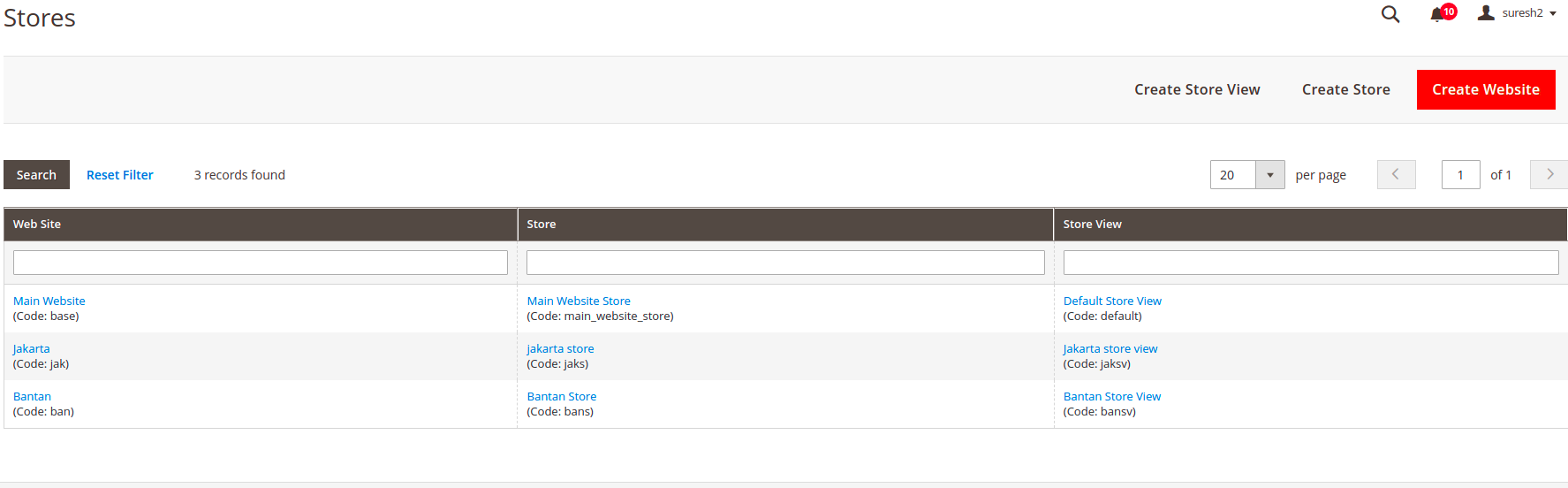The image size is (1568, 488).
Task: Open the Bantan Store View link
Action: [1111, 397]
